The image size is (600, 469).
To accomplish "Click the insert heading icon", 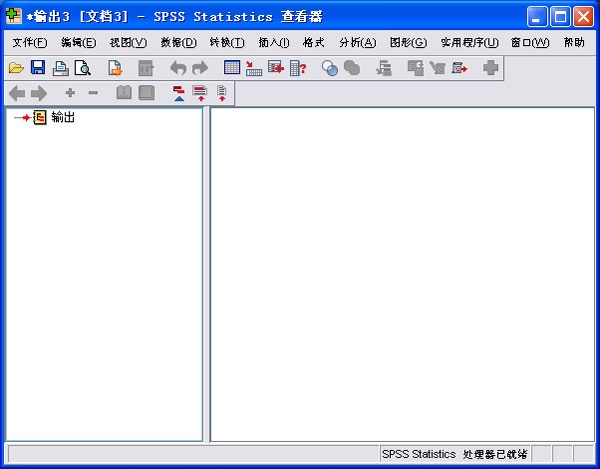I will [179, 93].
